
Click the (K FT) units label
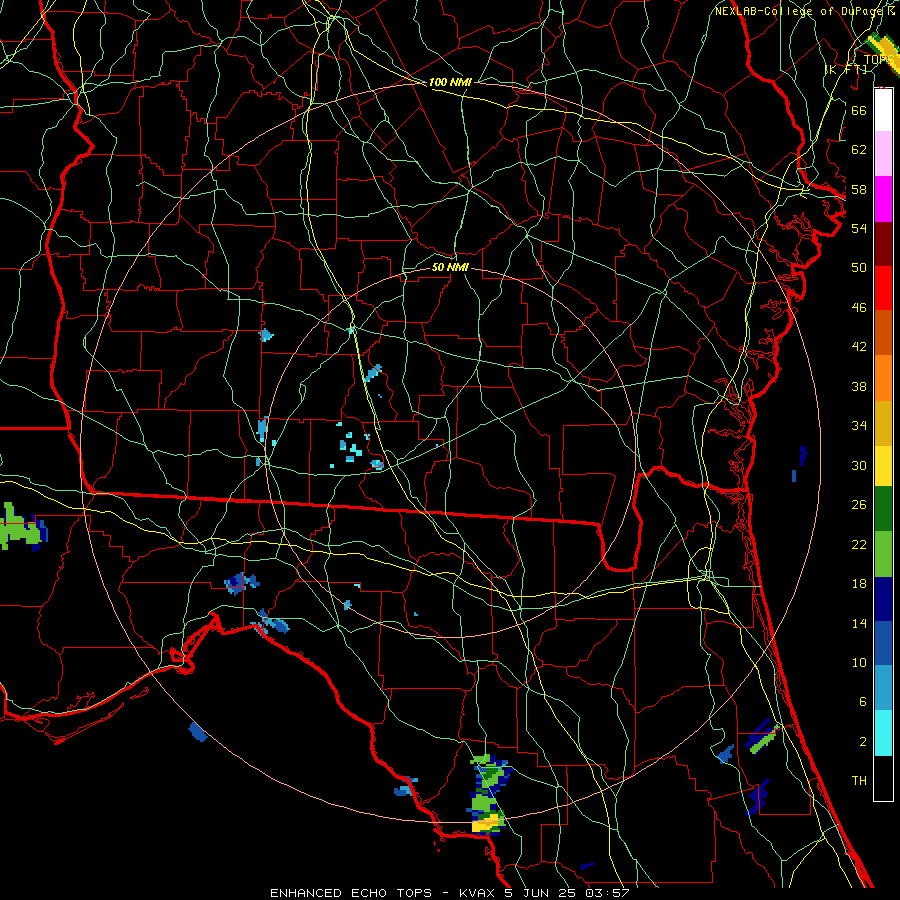pyautogui.click(x=846, y=69)
